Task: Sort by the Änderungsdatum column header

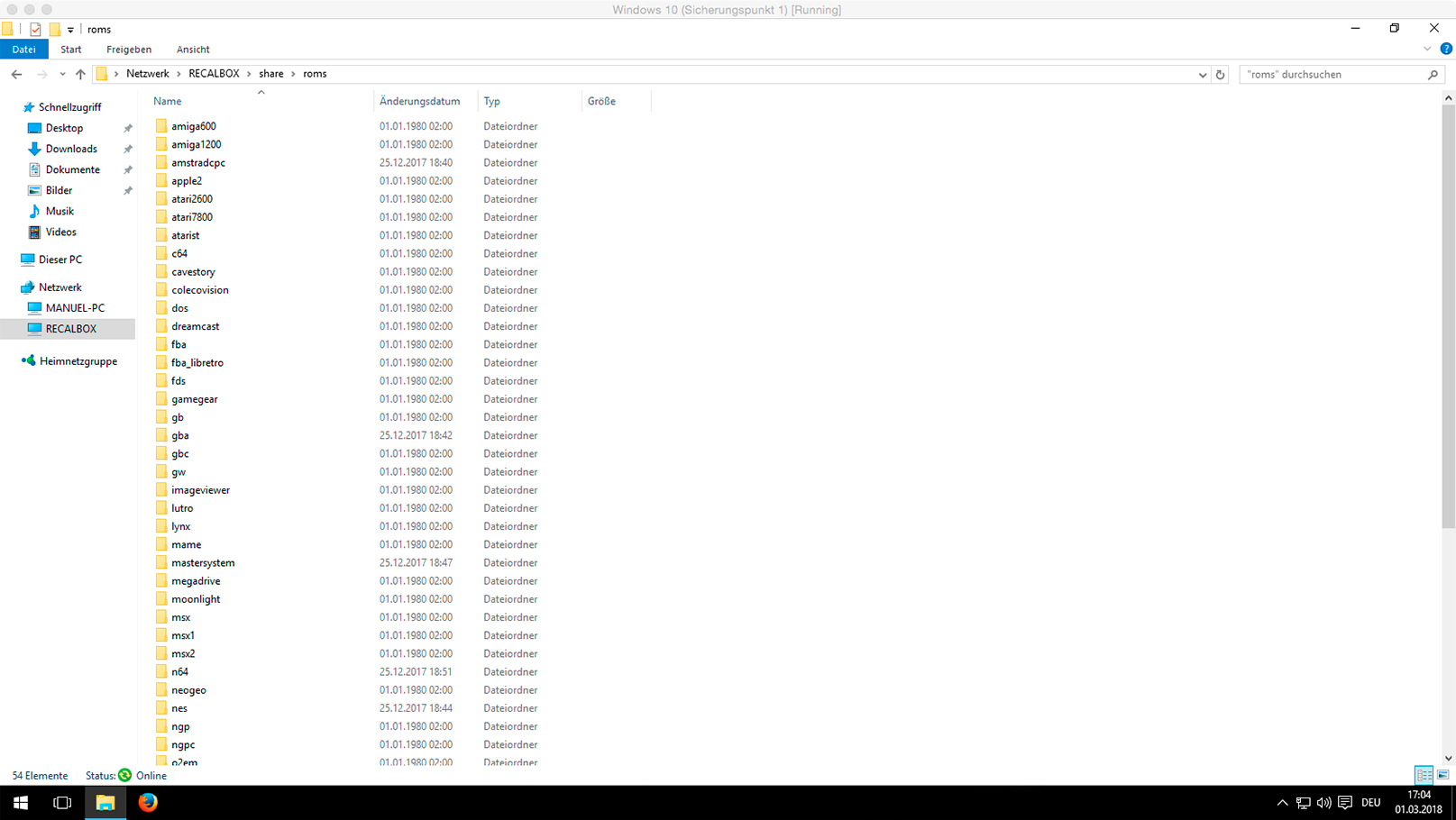Action: pyautogui.click(x=419, y=101)
